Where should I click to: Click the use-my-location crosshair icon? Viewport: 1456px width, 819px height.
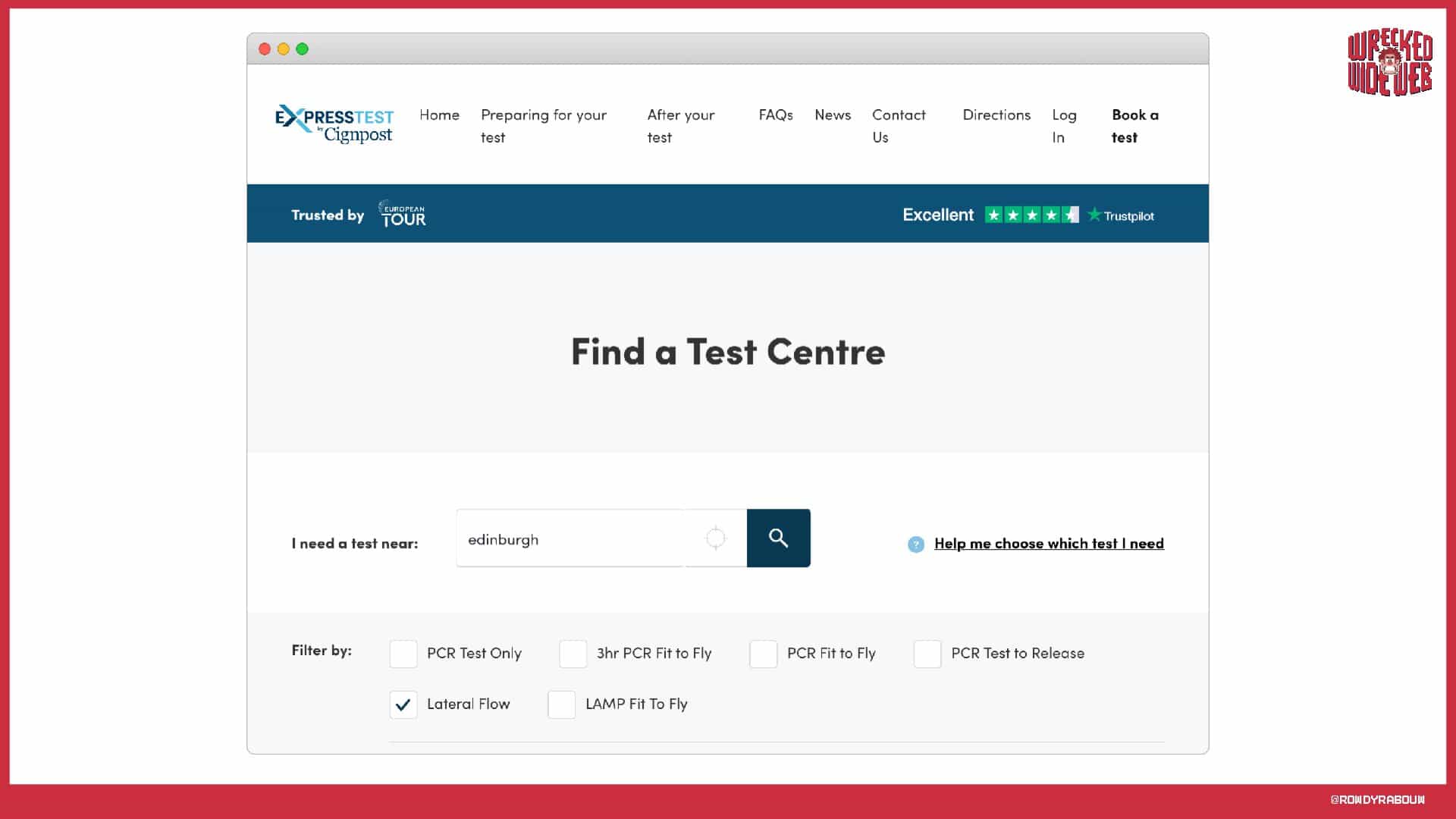pyautogui.click(x=715, y=538)
